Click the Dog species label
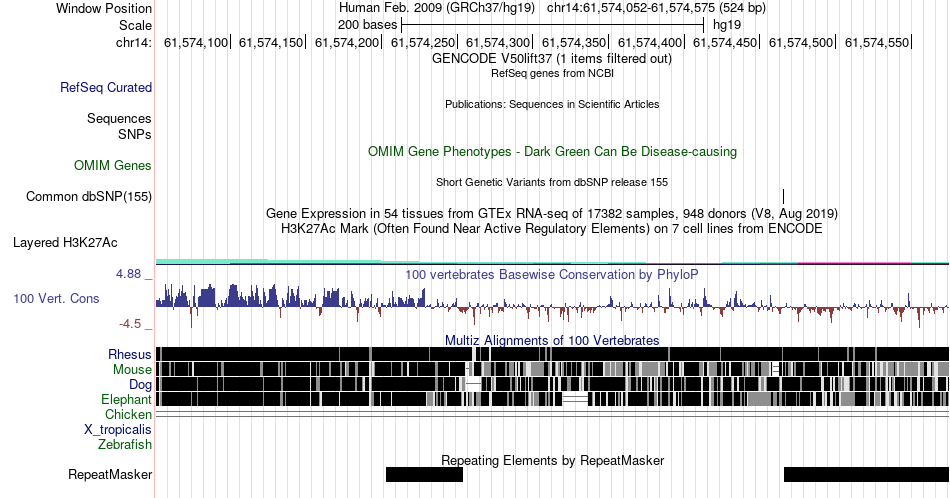 coord(141,385)
